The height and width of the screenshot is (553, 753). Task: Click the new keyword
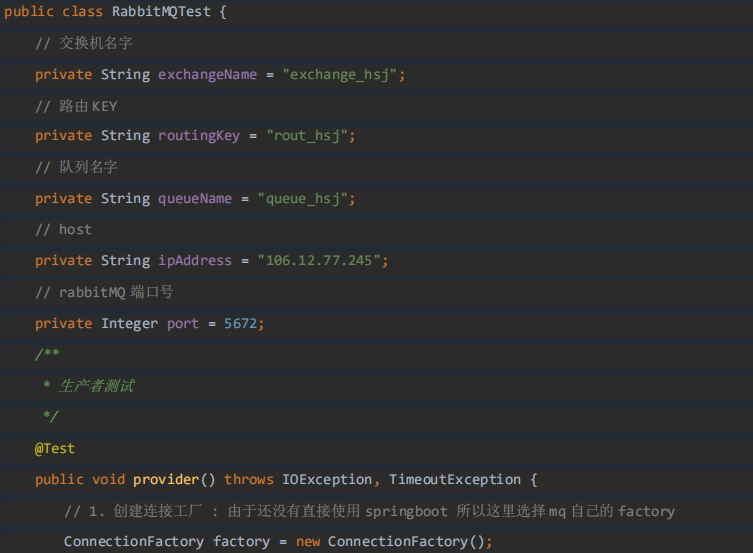click(308, 542)
